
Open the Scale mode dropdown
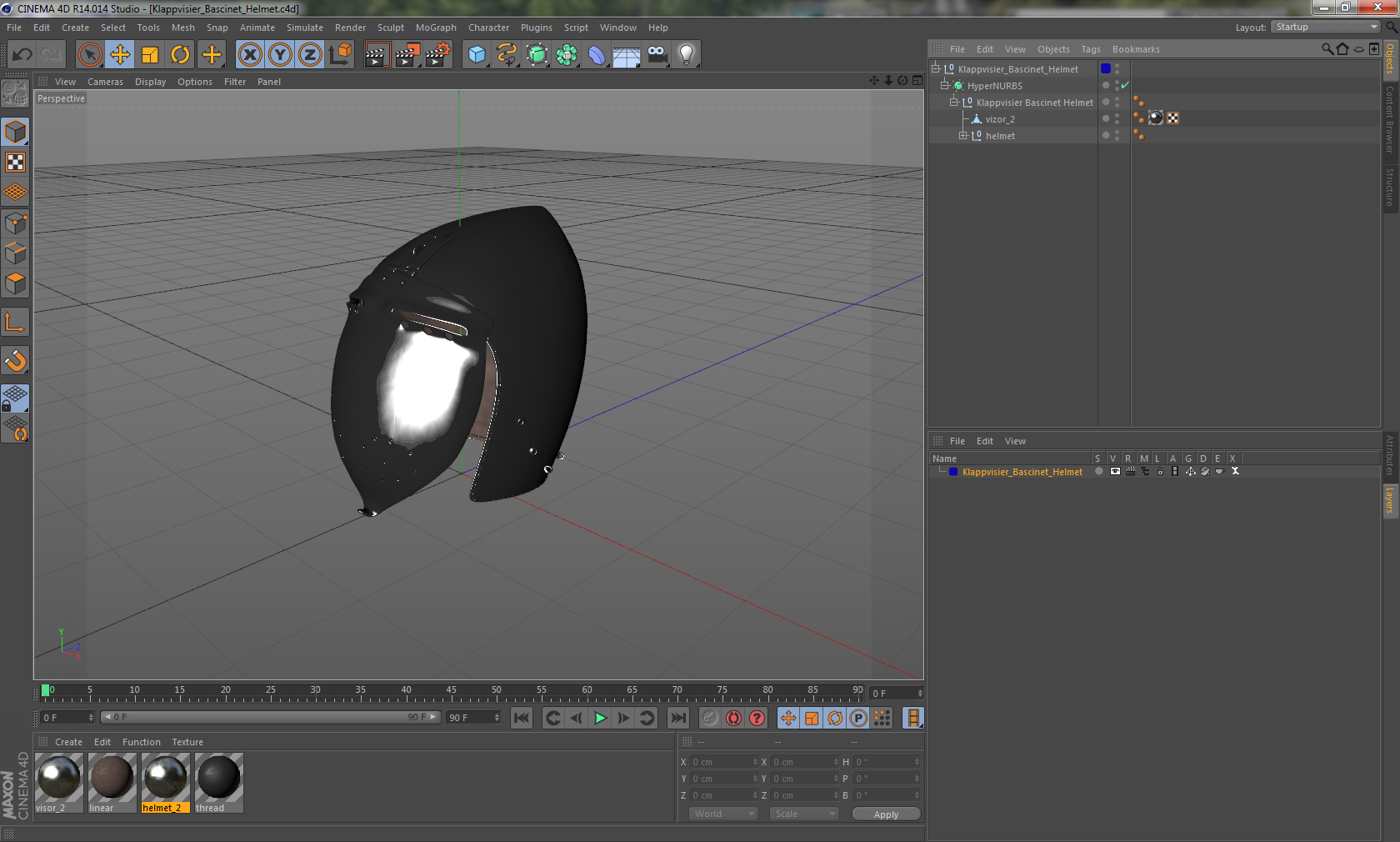click(x=803, y=814)
